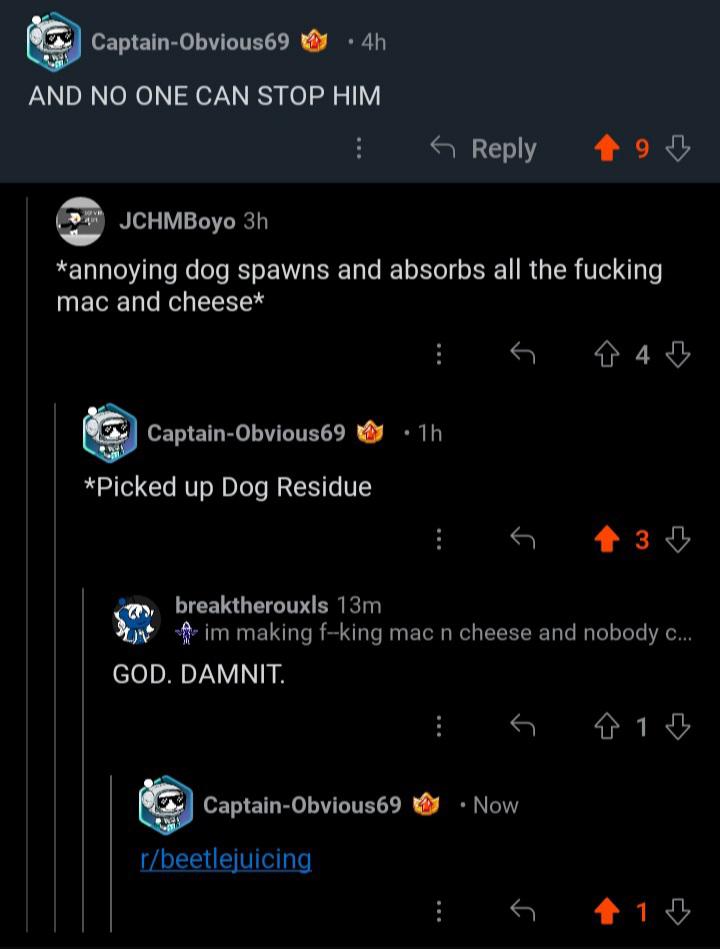This screenshot has width=720, height=949.
Task: Open overflow menu on Dog Residue comment
Action: coord(439,538)
